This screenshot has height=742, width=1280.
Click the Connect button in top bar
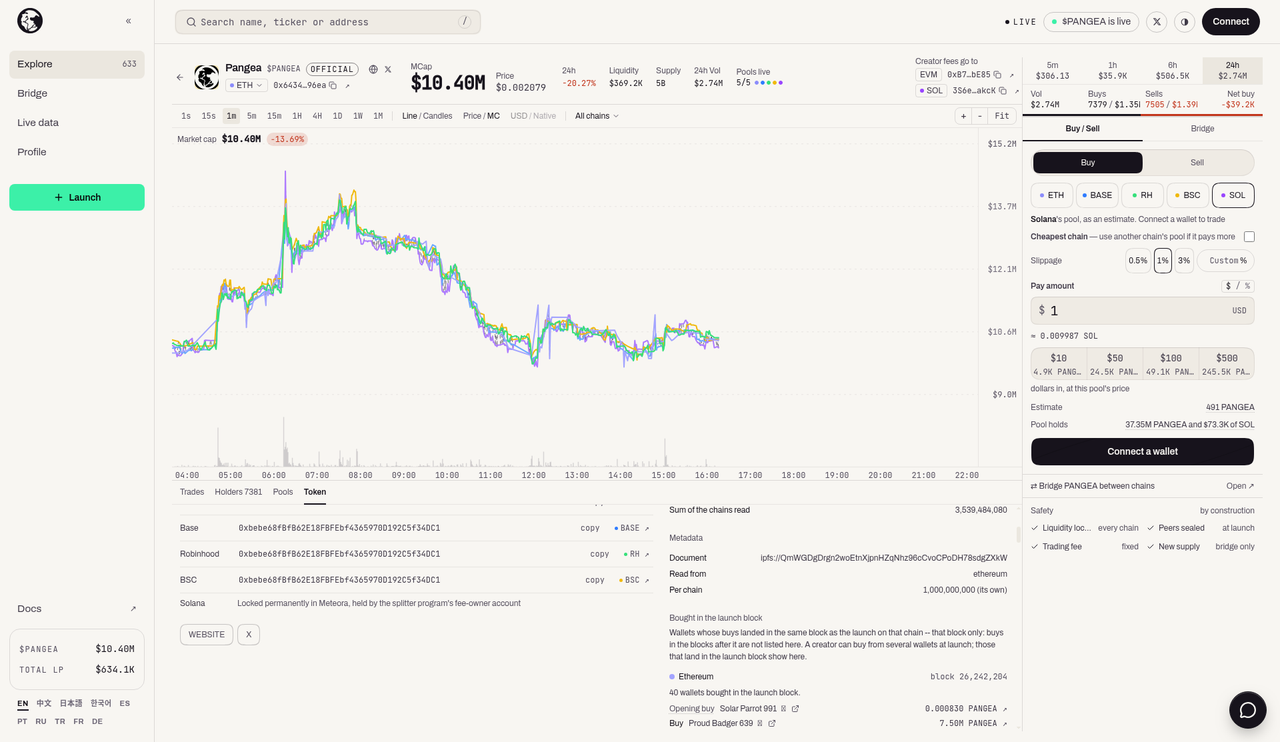pos(1231,21)
